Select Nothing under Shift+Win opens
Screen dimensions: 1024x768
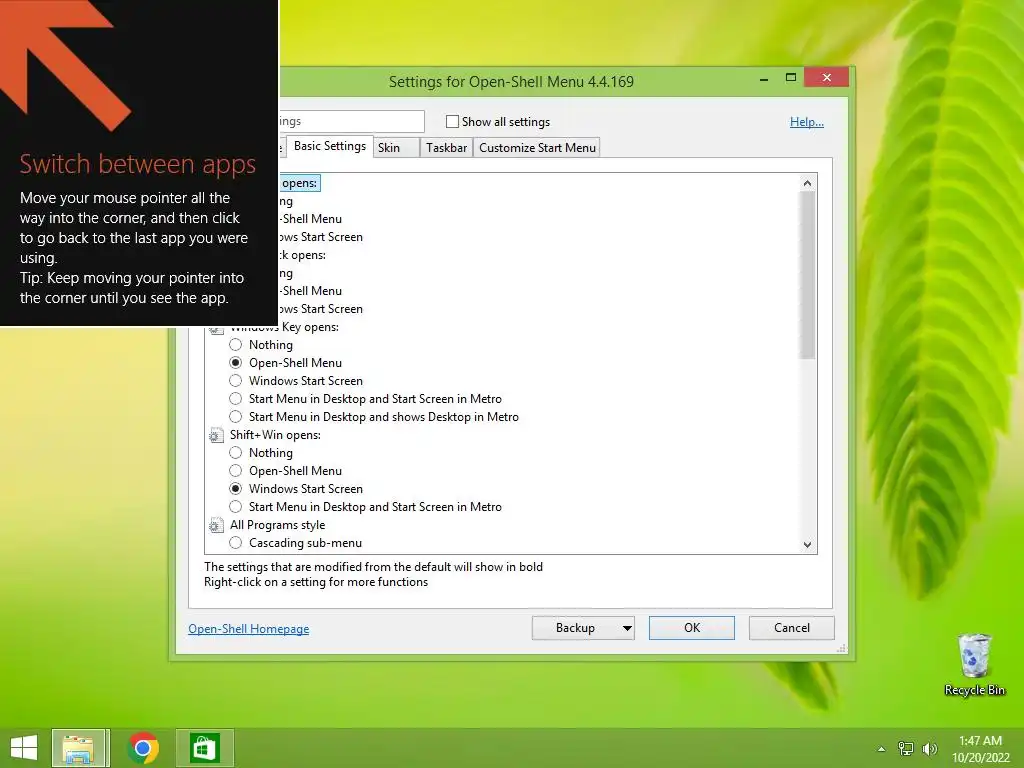tap(236, 453)
